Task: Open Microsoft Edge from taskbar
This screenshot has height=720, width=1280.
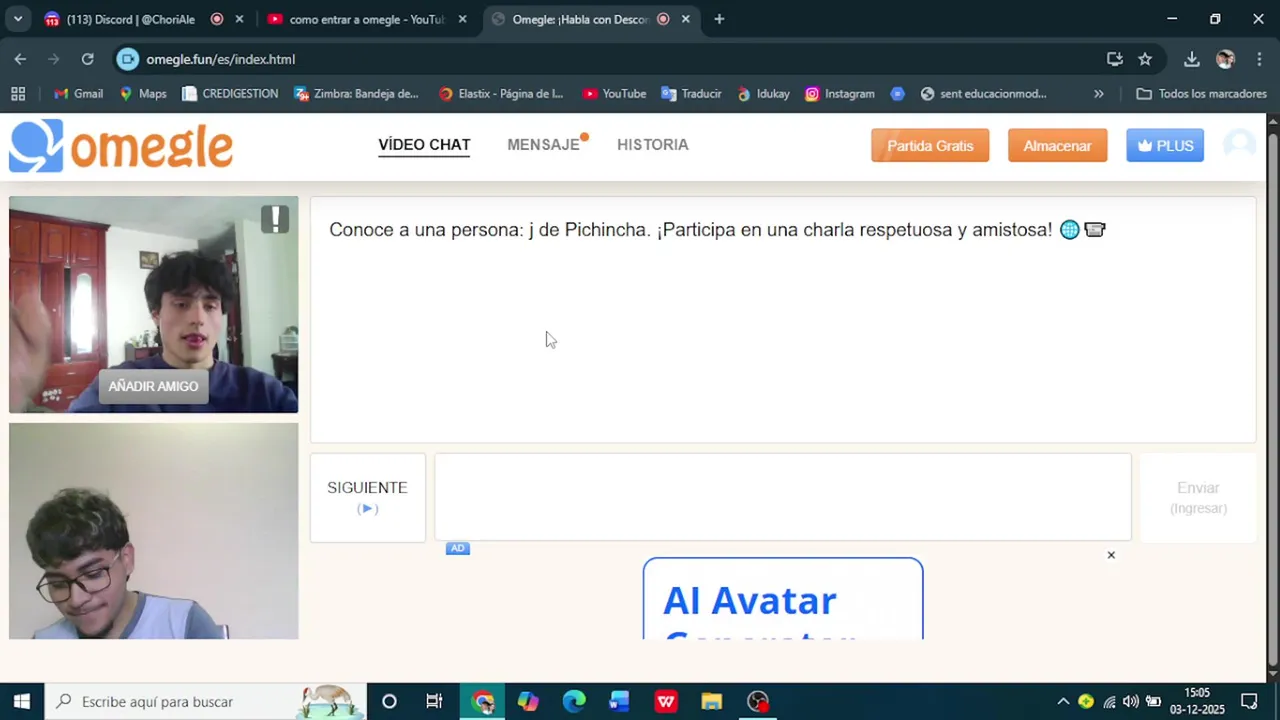Action: point(574,701)
